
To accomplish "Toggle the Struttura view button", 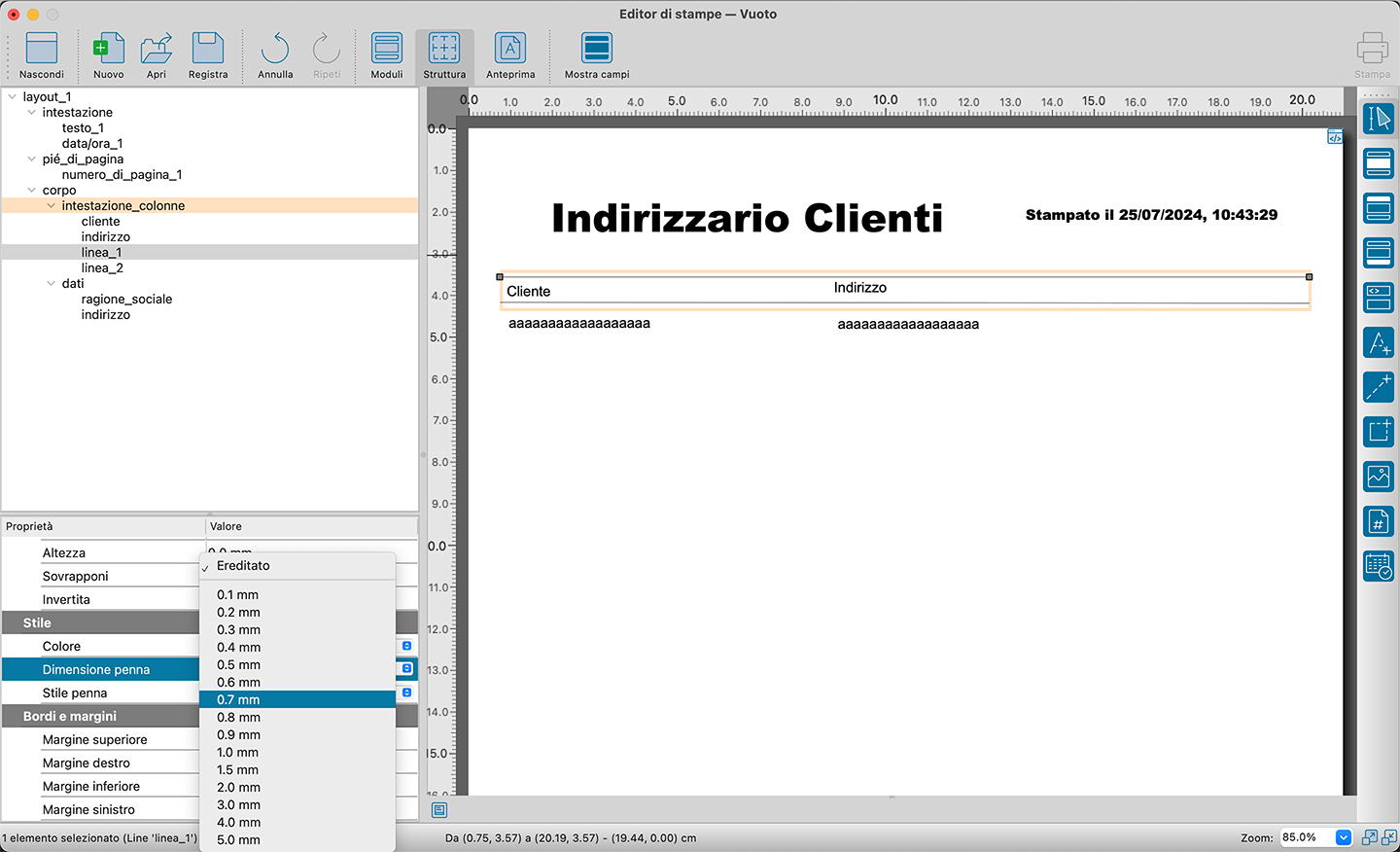I will coord(444,55).
